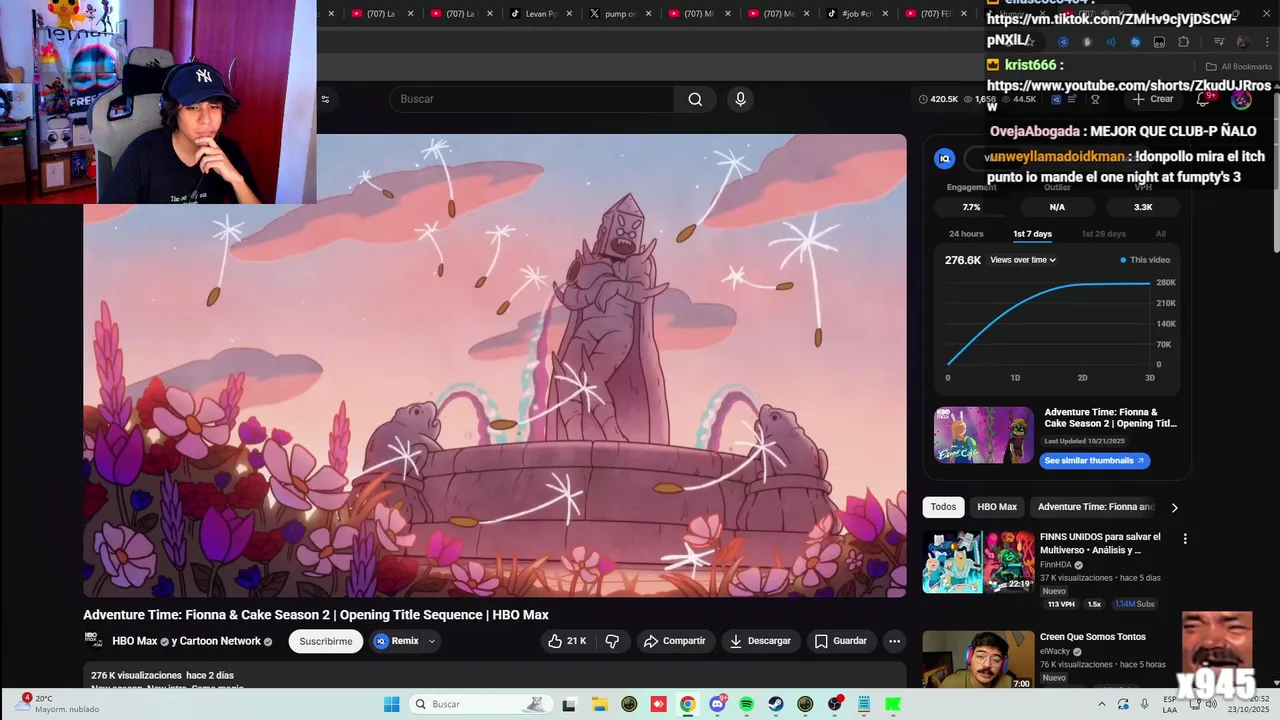Viewport: 1280px width, 720px height.
Task: Select the All time range
Action: (x=1161, y=234)
